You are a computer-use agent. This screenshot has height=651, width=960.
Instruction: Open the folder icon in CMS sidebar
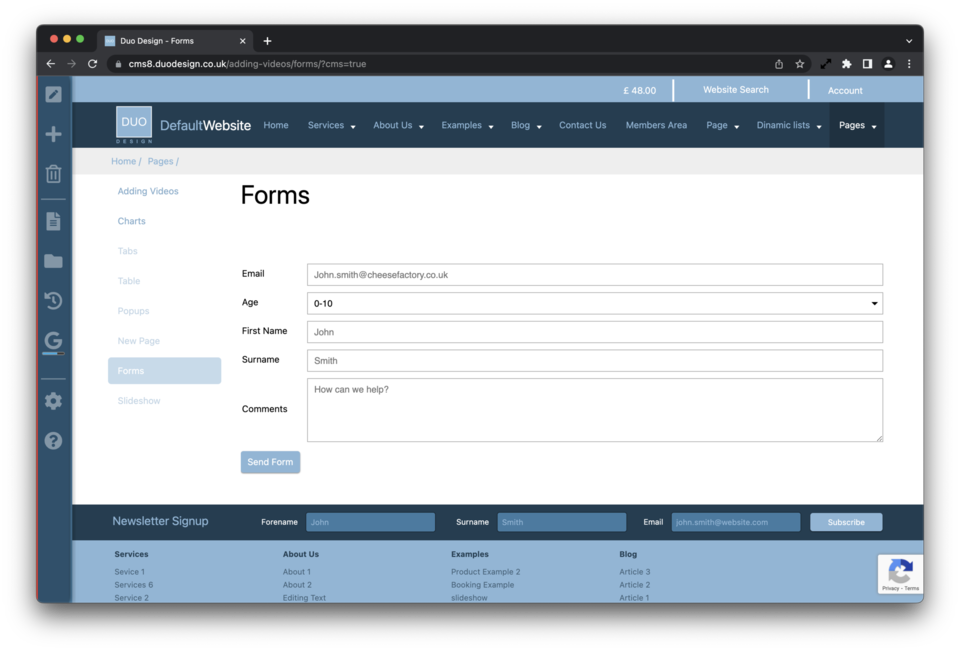click(53, 262)
